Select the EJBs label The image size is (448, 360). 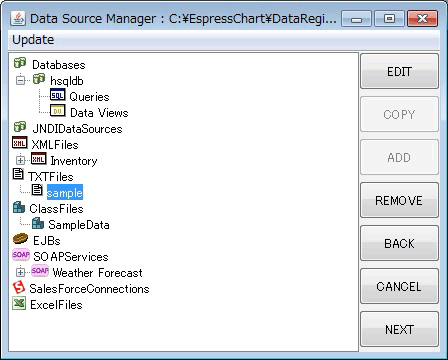[47, 241]
